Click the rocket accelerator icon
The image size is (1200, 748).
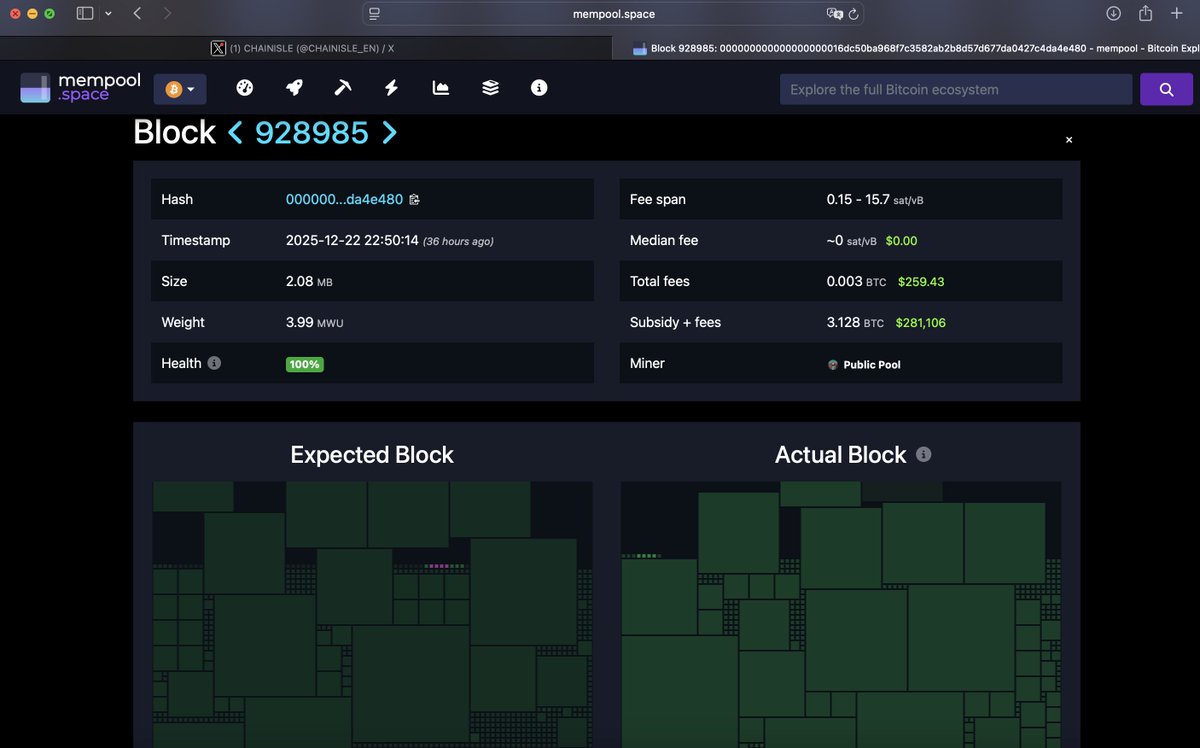pos(293,88)
